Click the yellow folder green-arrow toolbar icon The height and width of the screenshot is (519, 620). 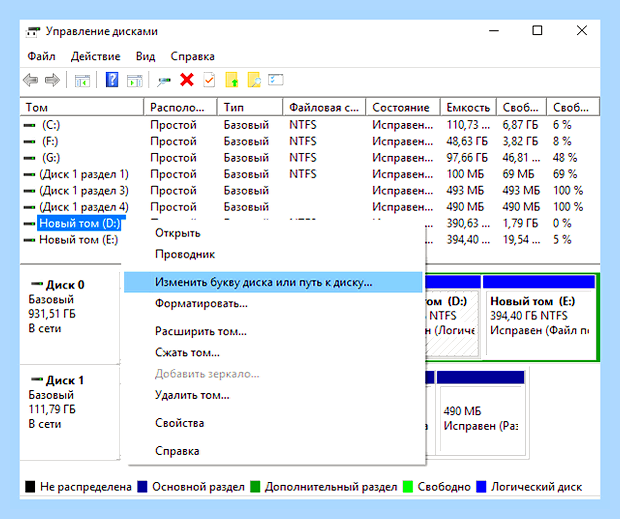point(232,80)
